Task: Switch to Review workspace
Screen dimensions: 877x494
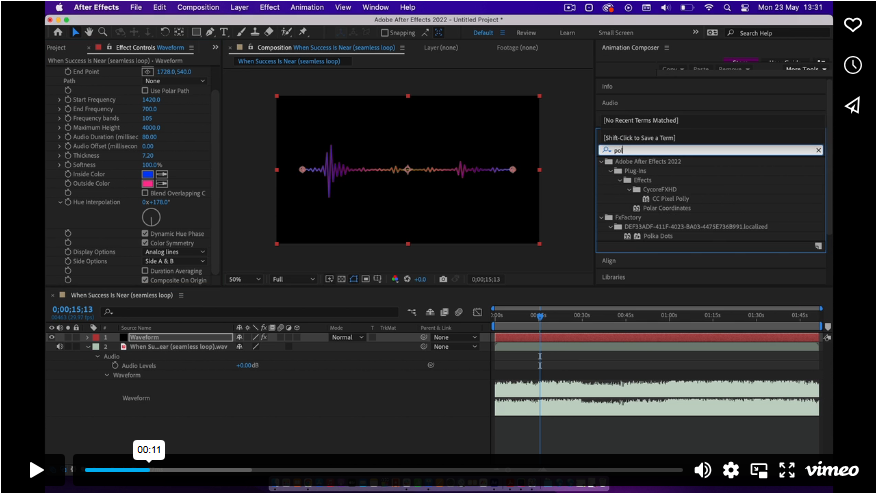Action: point(526,33)
